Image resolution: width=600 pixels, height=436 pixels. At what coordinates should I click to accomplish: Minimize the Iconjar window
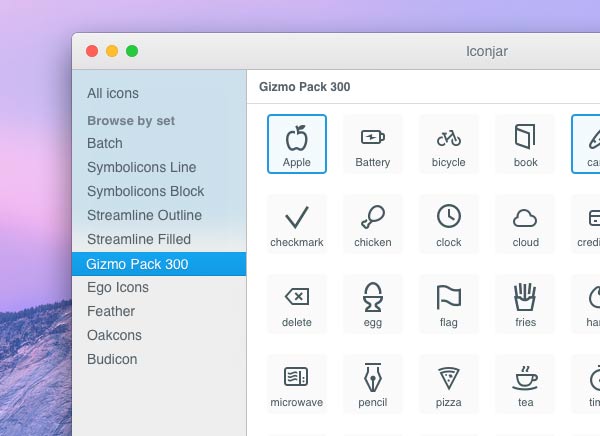(x=112, y=51)
